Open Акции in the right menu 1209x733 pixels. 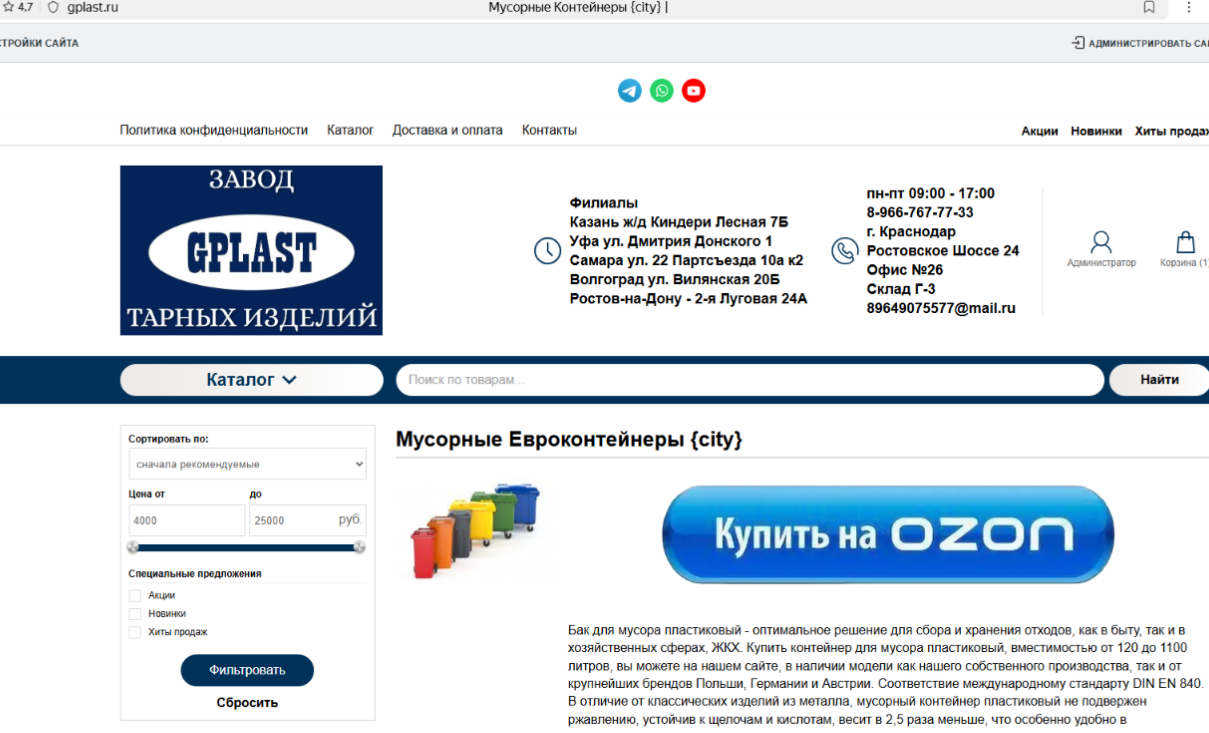pos(1039,131)
